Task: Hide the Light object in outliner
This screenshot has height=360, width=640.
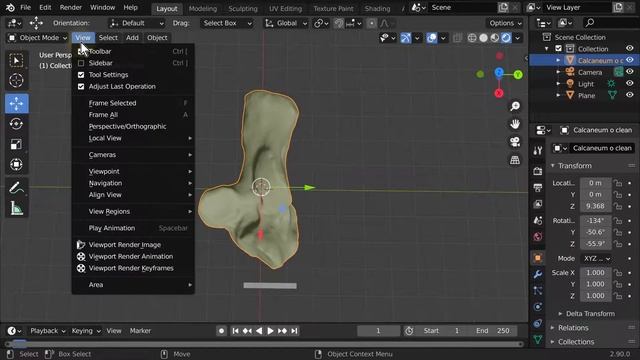Action: pos(630,84)
